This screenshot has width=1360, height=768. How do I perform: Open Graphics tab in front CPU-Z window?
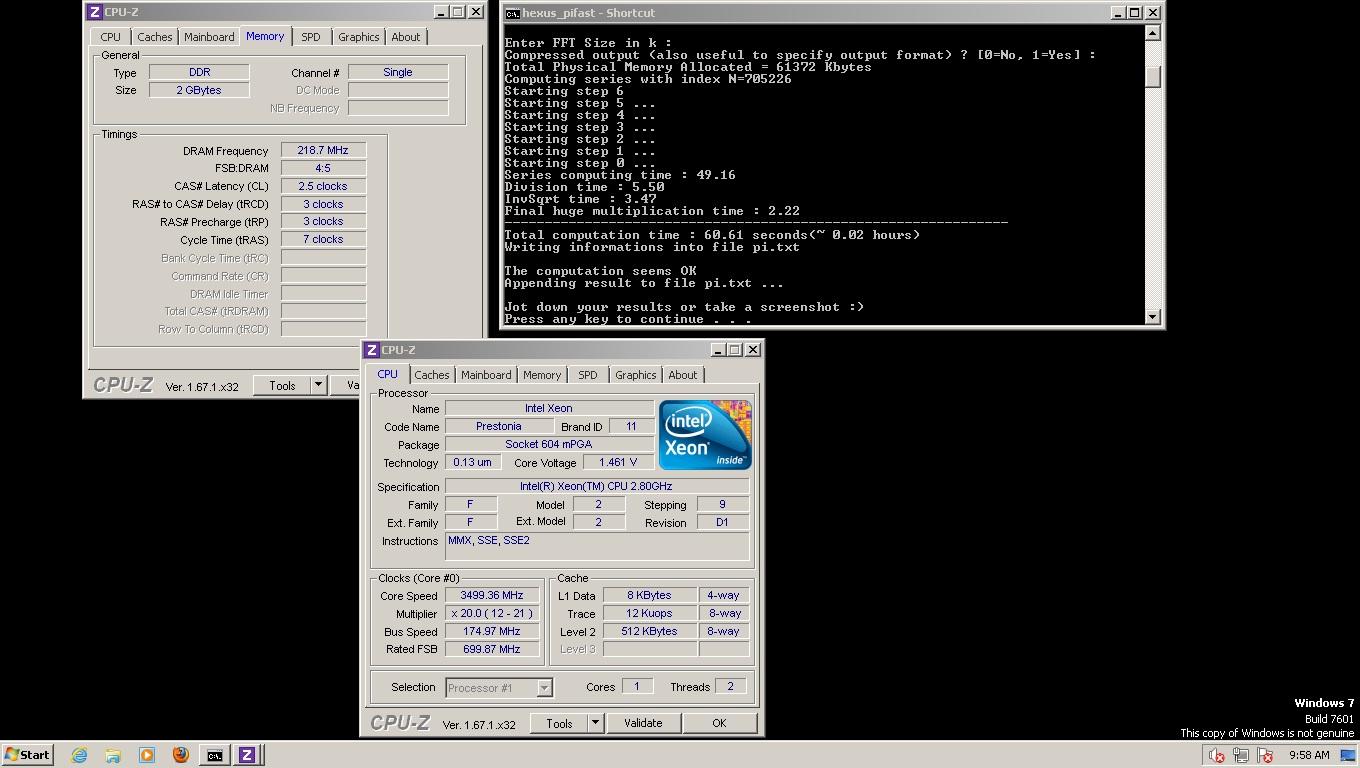click(636, 375)
